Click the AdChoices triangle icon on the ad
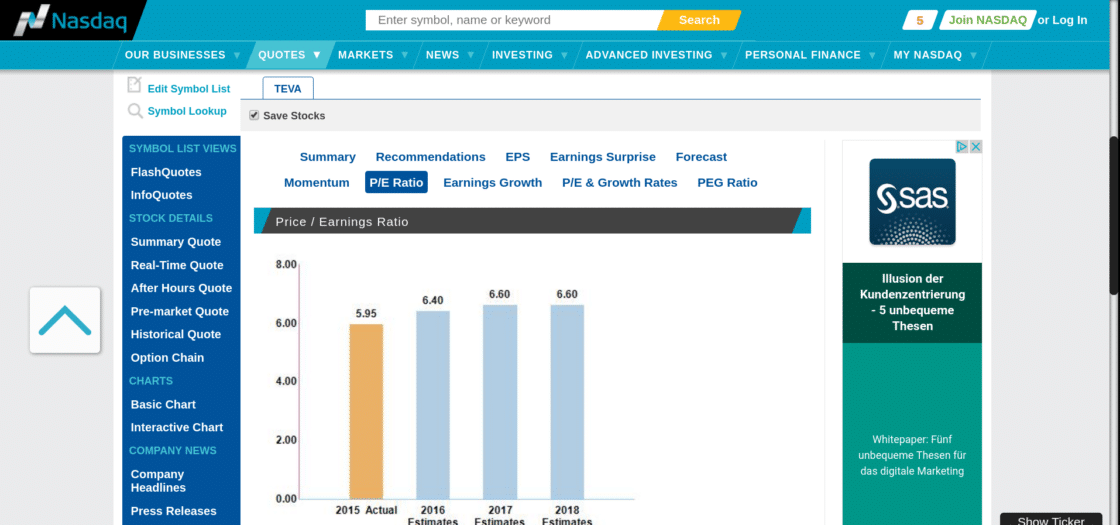 962,146
